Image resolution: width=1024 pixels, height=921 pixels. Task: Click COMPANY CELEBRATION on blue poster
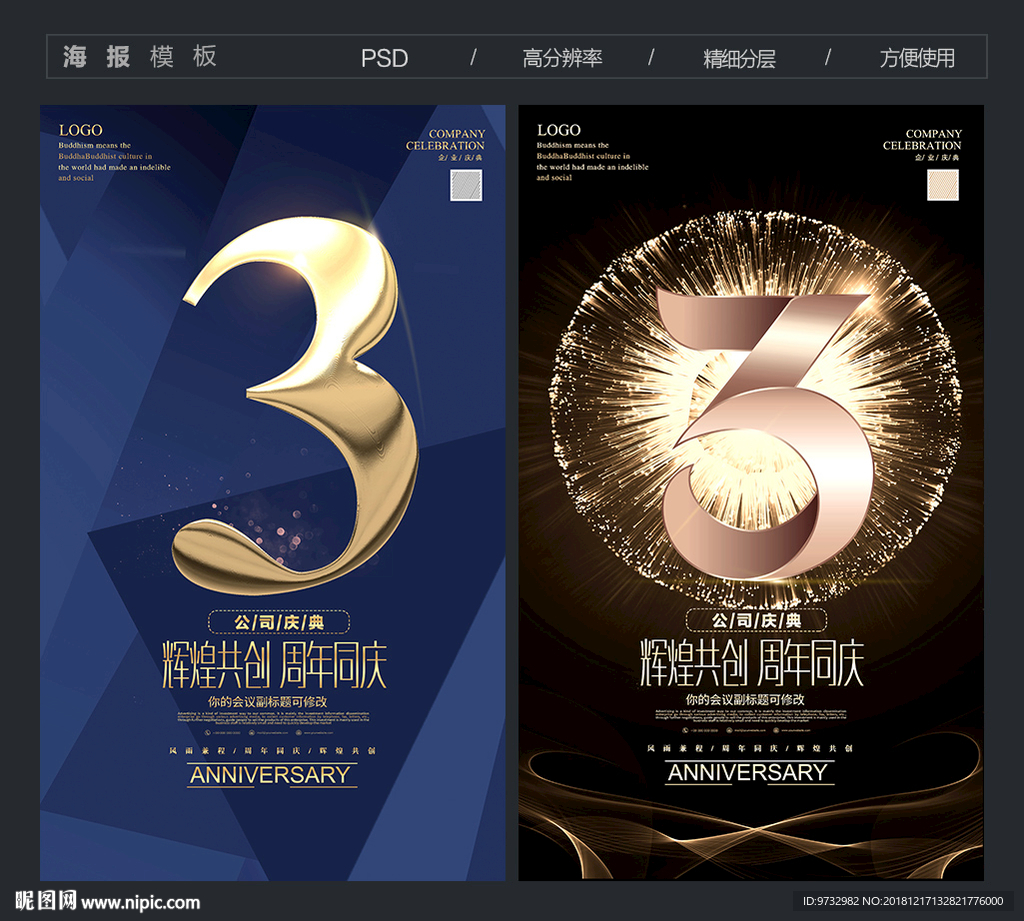click(x=445, y=140)
